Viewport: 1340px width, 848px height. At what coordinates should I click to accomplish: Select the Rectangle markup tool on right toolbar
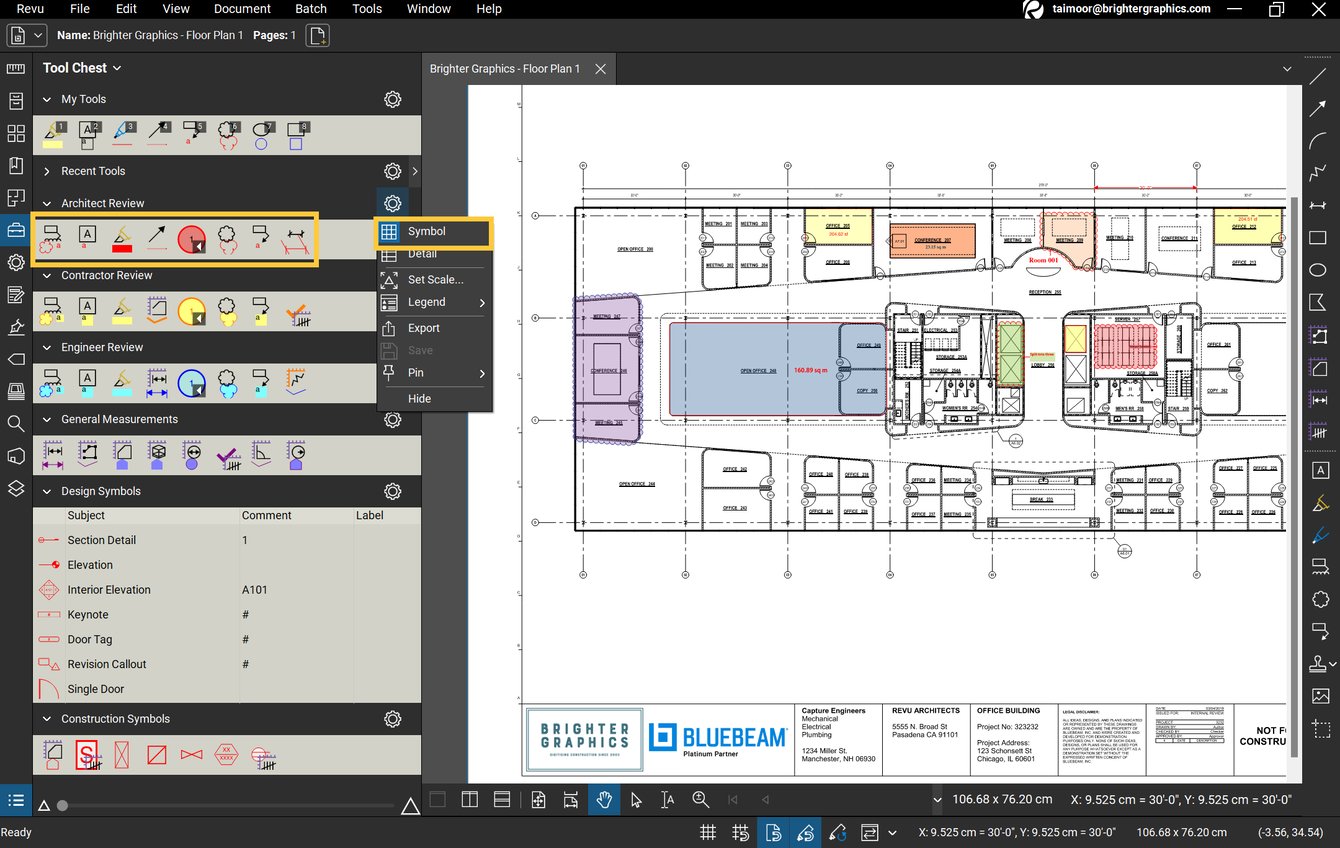tap(1316, 238)
